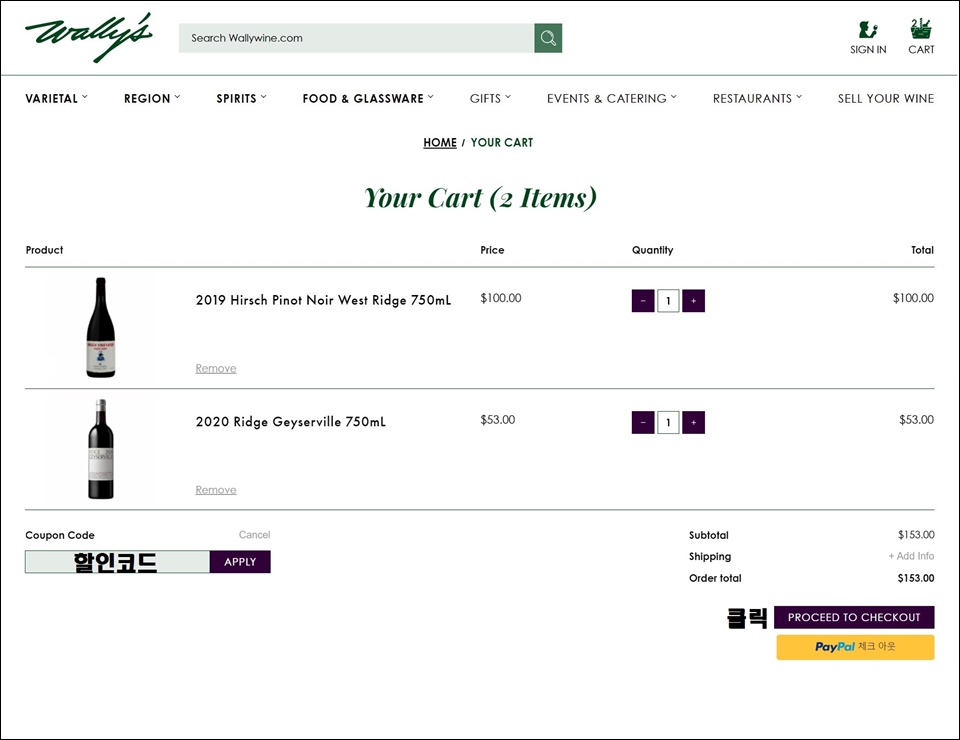Screen dimensions: 960x740
Task: Click the coupon code input field
Action: coord(118,562)
